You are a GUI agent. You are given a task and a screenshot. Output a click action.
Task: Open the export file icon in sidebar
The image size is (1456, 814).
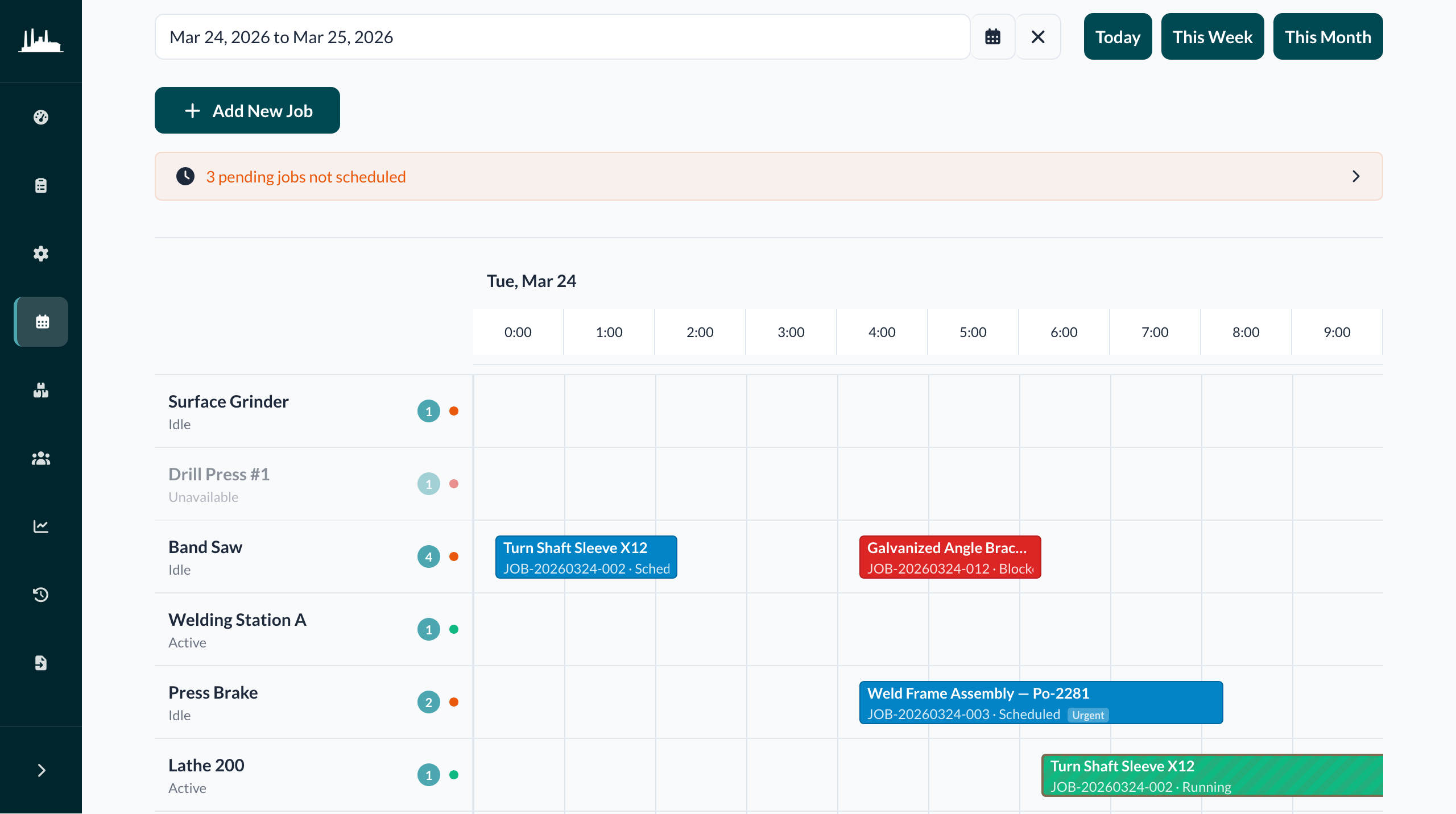pos(40,663)
